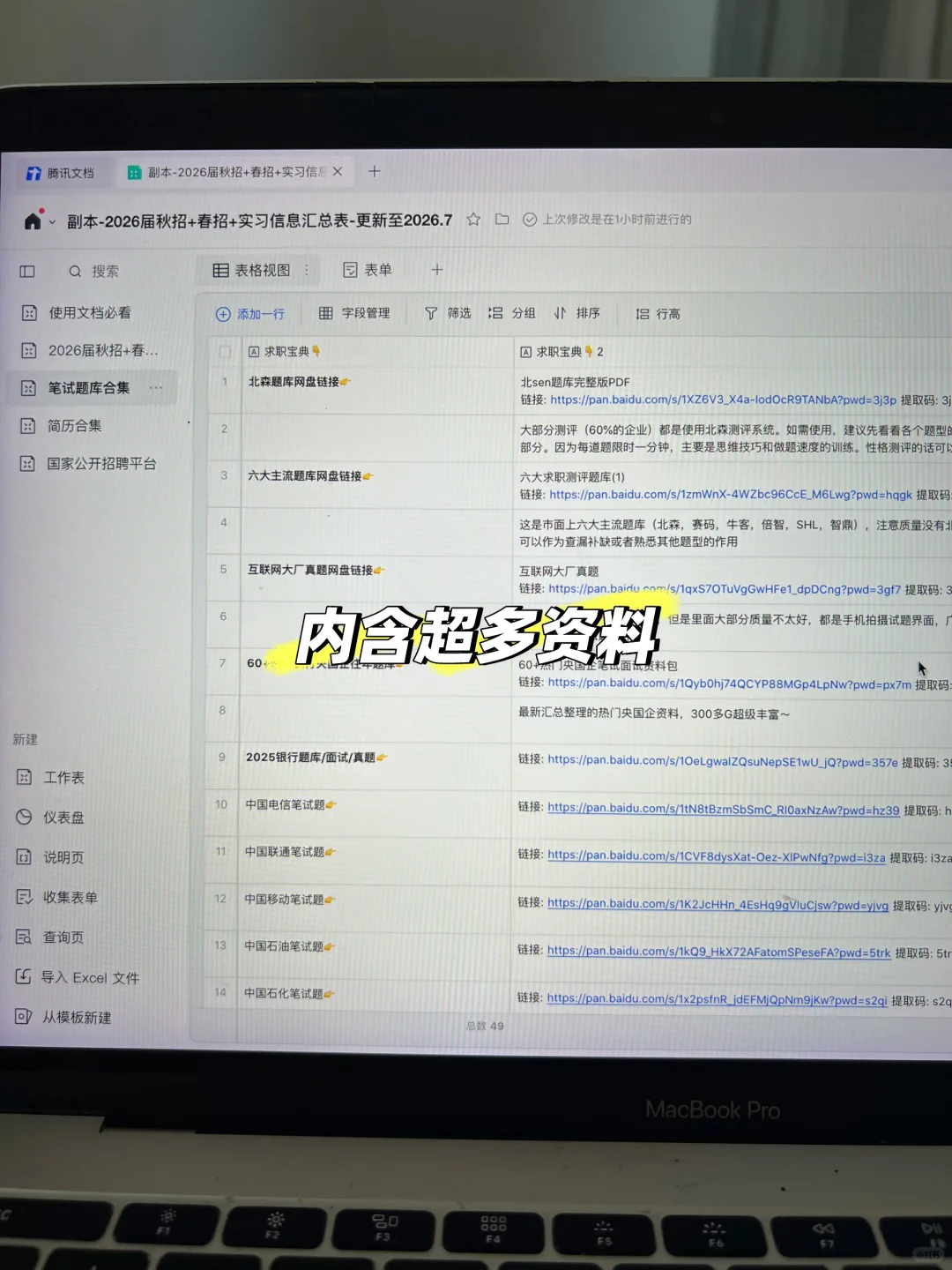The image size is (952, 1270).
Task: Open the pan.baidu link ending pwd=yjvg
Action: pyautogui.click(x=718, y=904)
